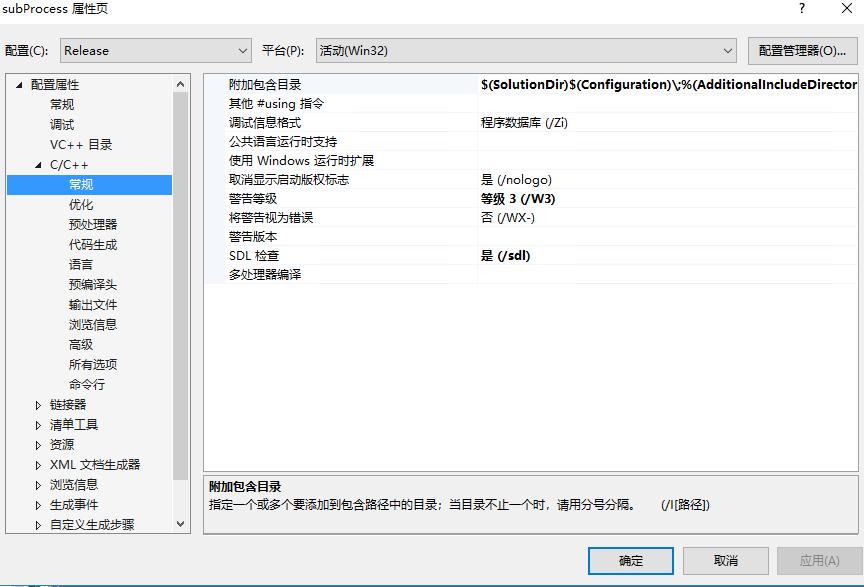Expand the XML 文档生成器 node
Screen dimensions: 864x587
36,464
